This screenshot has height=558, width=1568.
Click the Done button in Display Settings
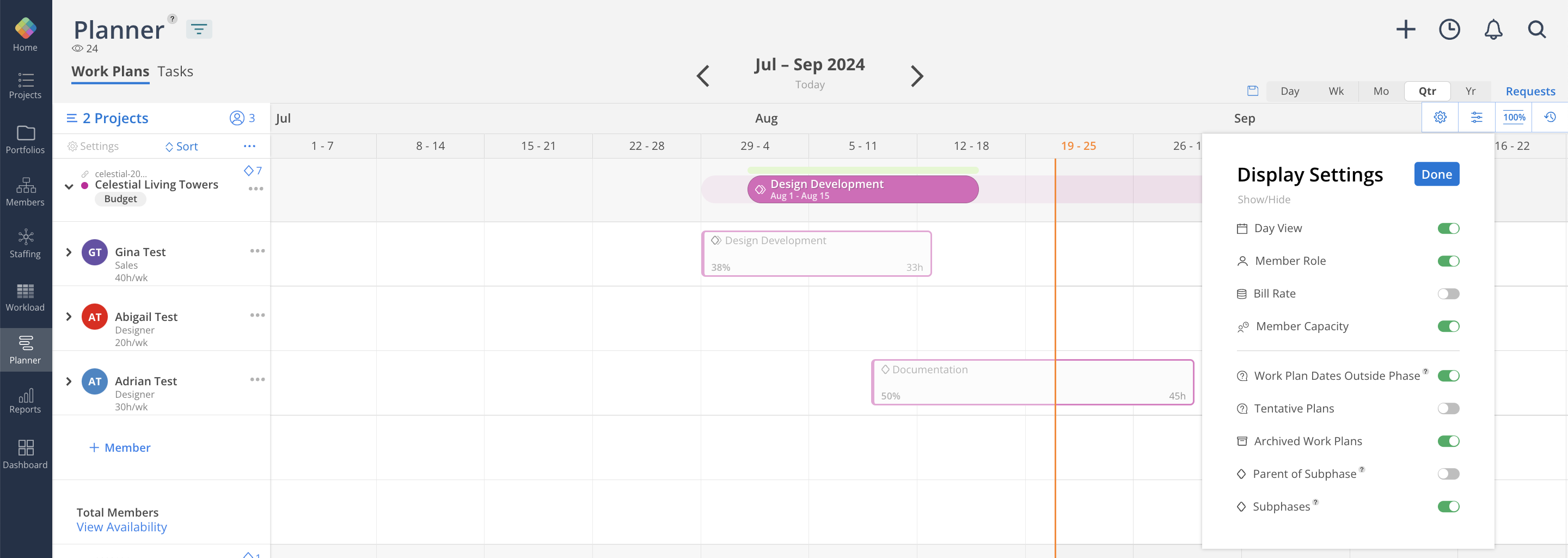[x=1437, y=174]
